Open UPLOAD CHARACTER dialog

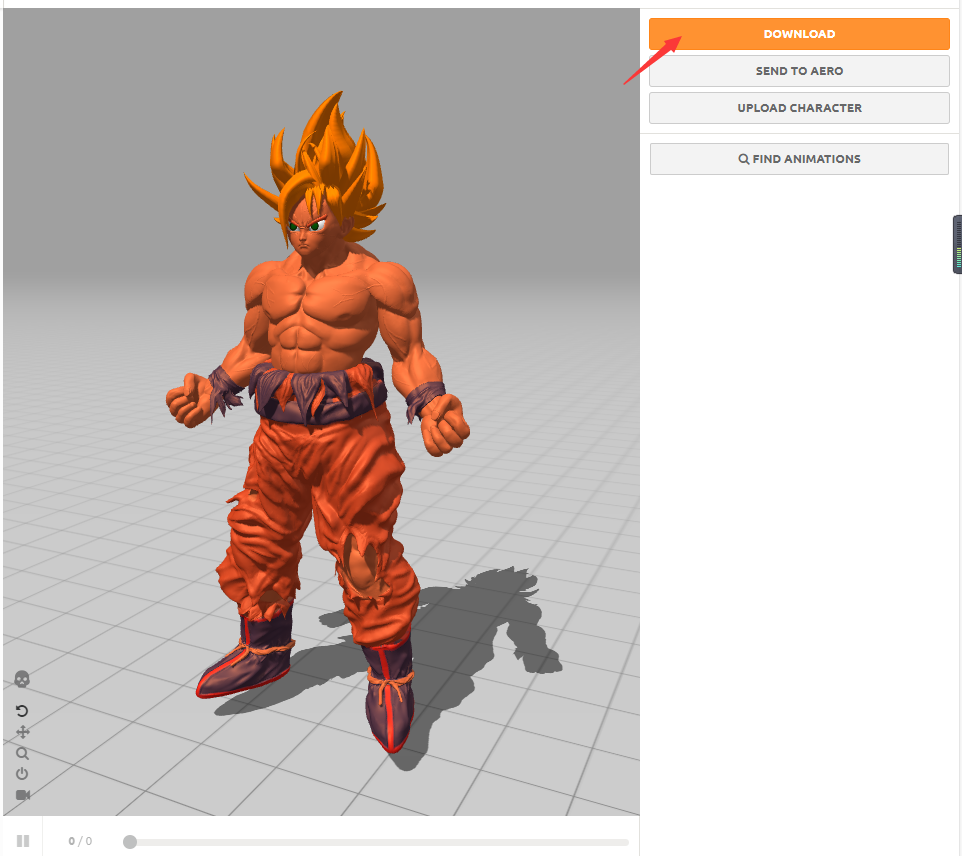[x=799, y=108]
